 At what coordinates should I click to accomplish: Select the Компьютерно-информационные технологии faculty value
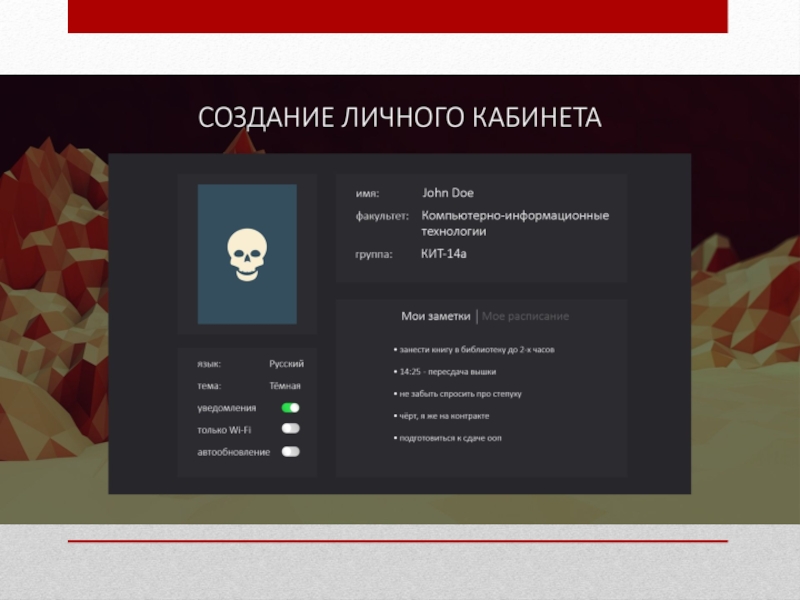click(515, 223)
